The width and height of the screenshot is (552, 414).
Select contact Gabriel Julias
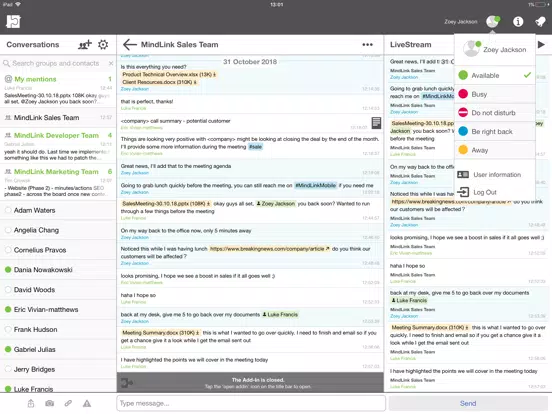coord(58,349)
